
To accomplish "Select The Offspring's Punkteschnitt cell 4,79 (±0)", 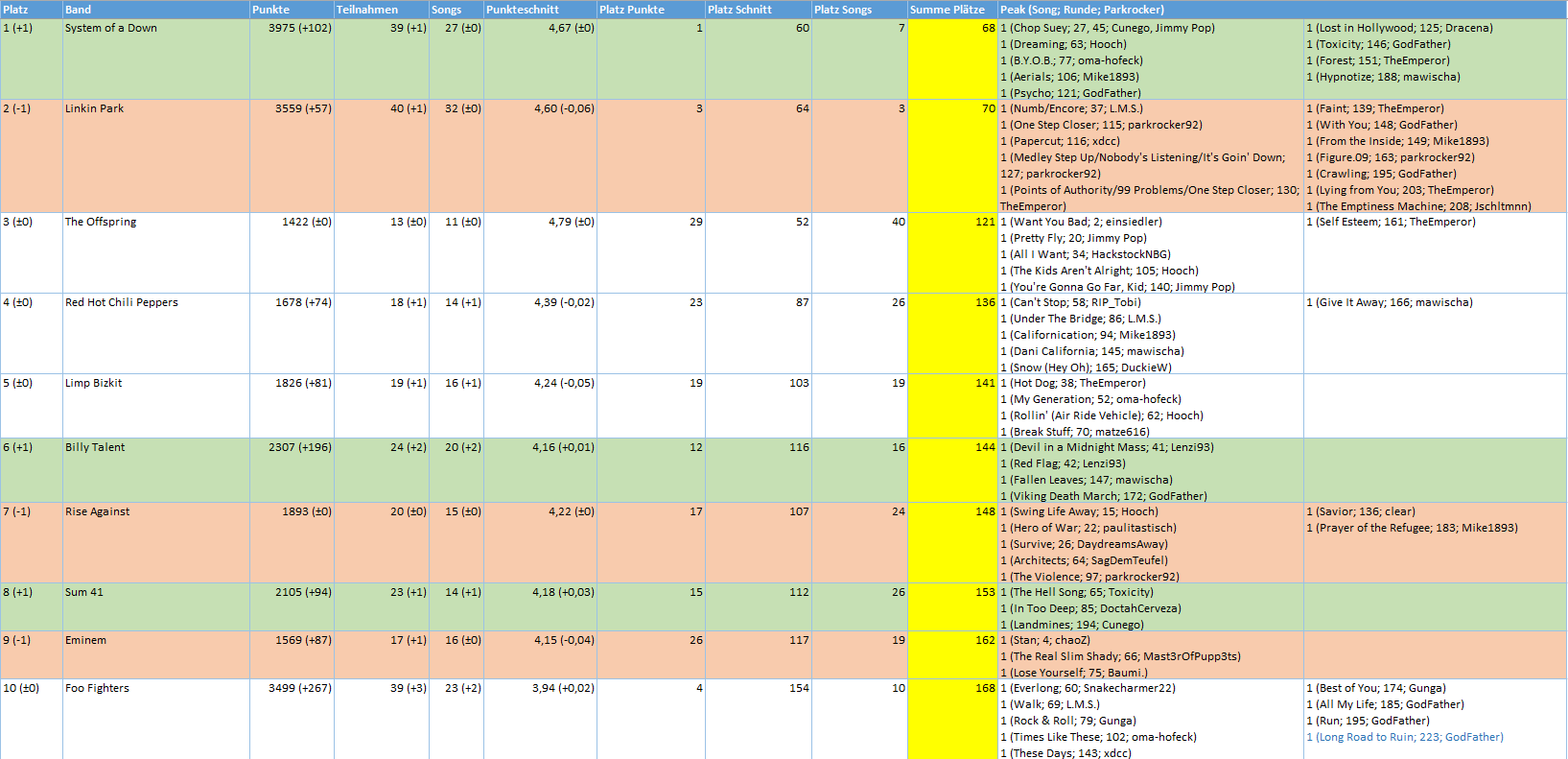I will [540, 223].
